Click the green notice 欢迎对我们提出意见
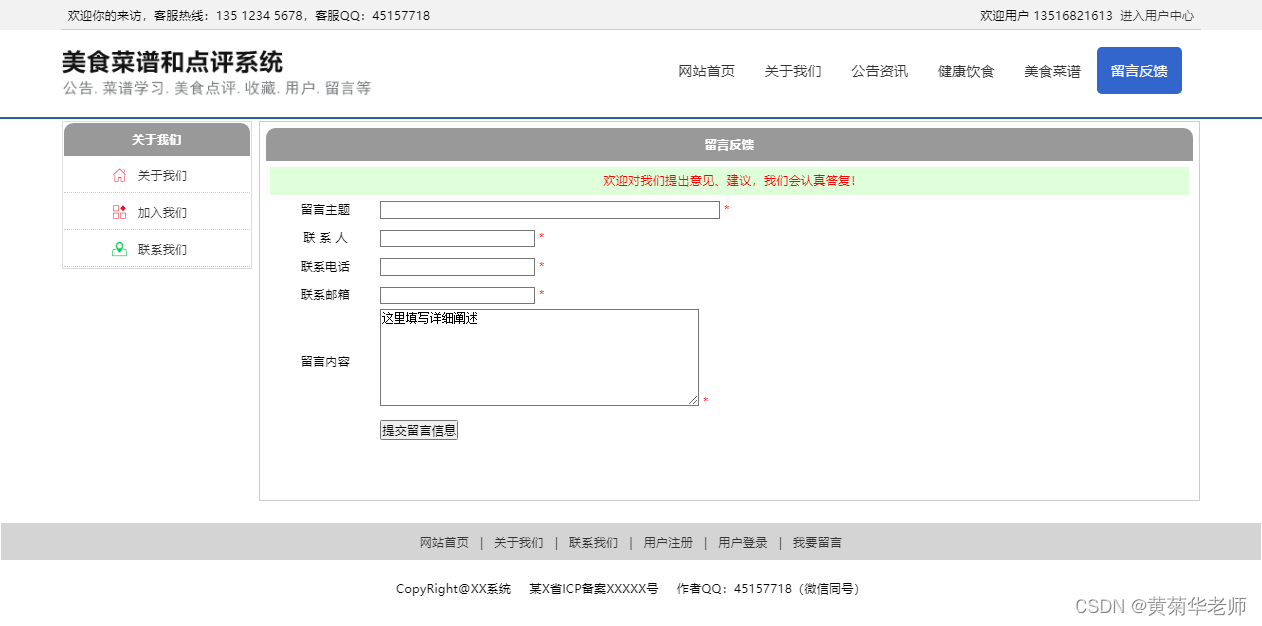1262x626 pixels. pyautogui.click(x=729, y=181)
